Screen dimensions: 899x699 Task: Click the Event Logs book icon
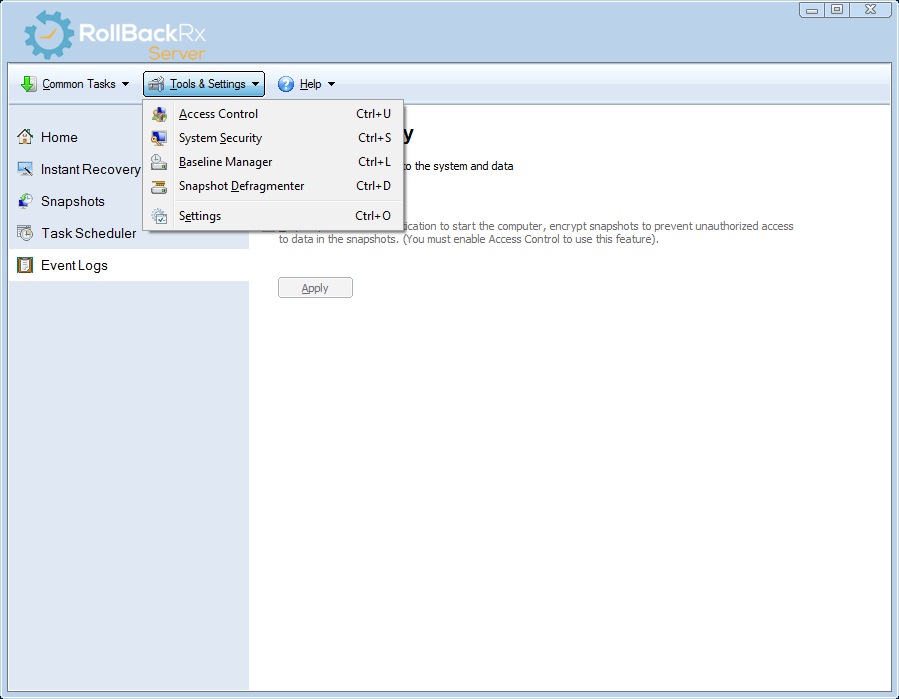coord(25,265)
